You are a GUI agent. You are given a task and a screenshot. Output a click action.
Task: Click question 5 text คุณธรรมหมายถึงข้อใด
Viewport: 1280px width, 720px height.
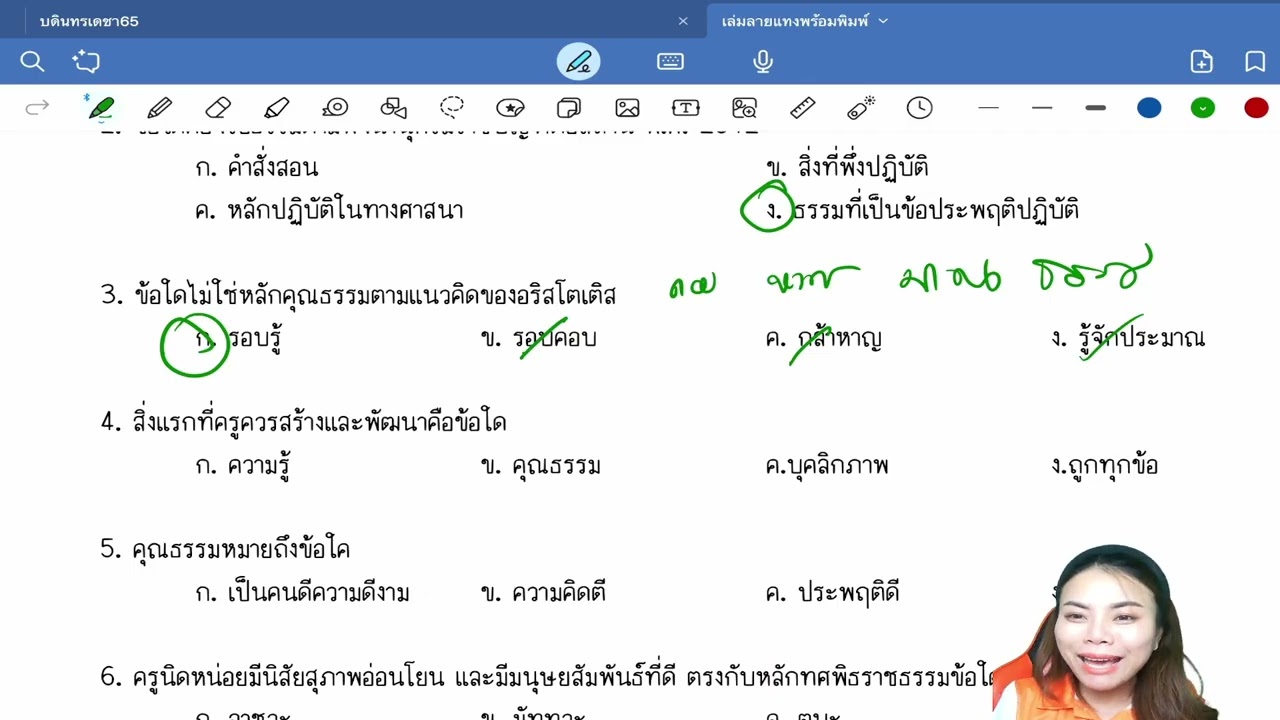[225, 549]
